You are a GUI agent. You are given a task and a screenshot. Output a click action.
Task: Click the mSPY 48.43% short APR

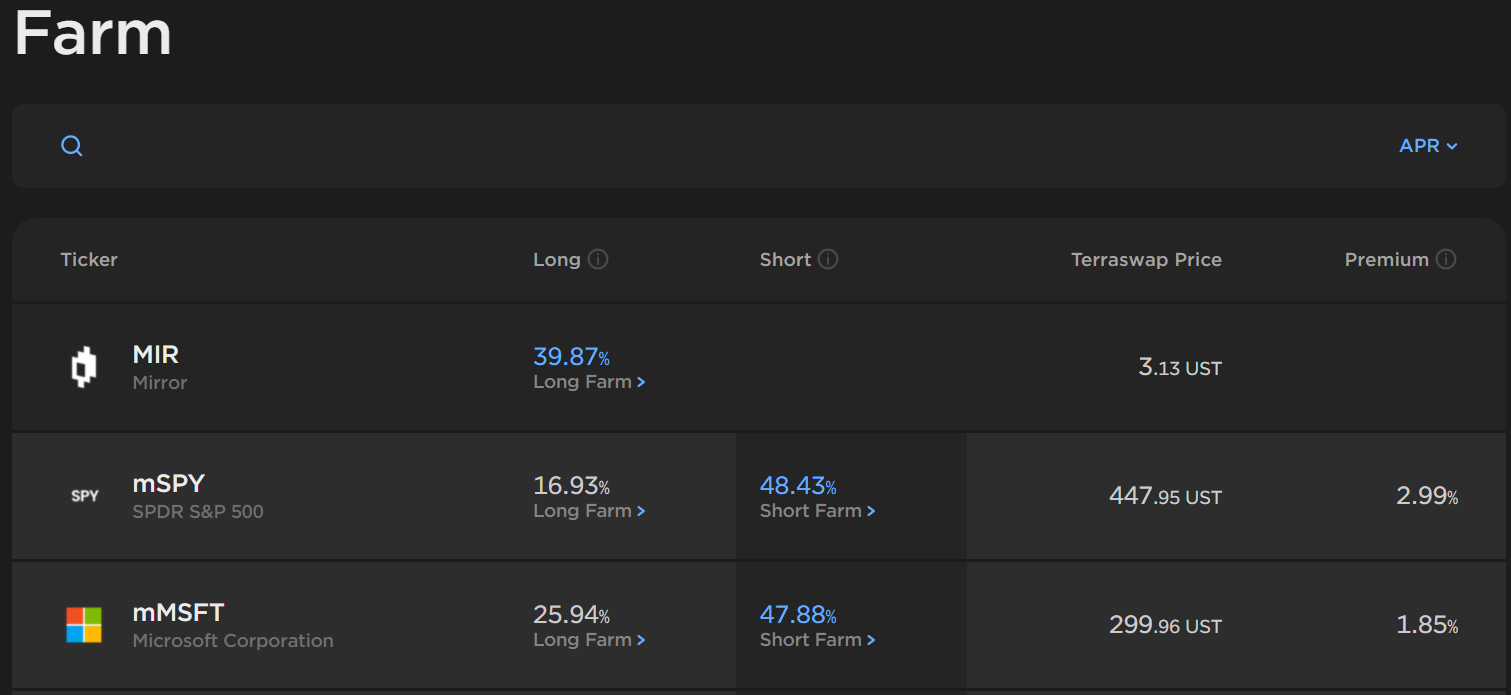pos(797,486)
